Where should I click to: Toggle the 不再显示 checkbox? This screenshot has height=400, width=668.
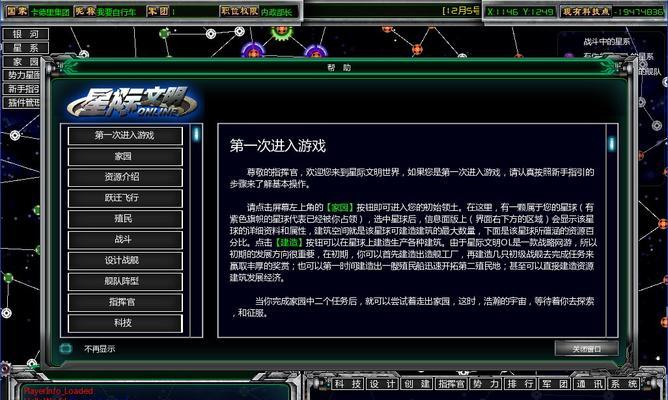tap(66, 348)
